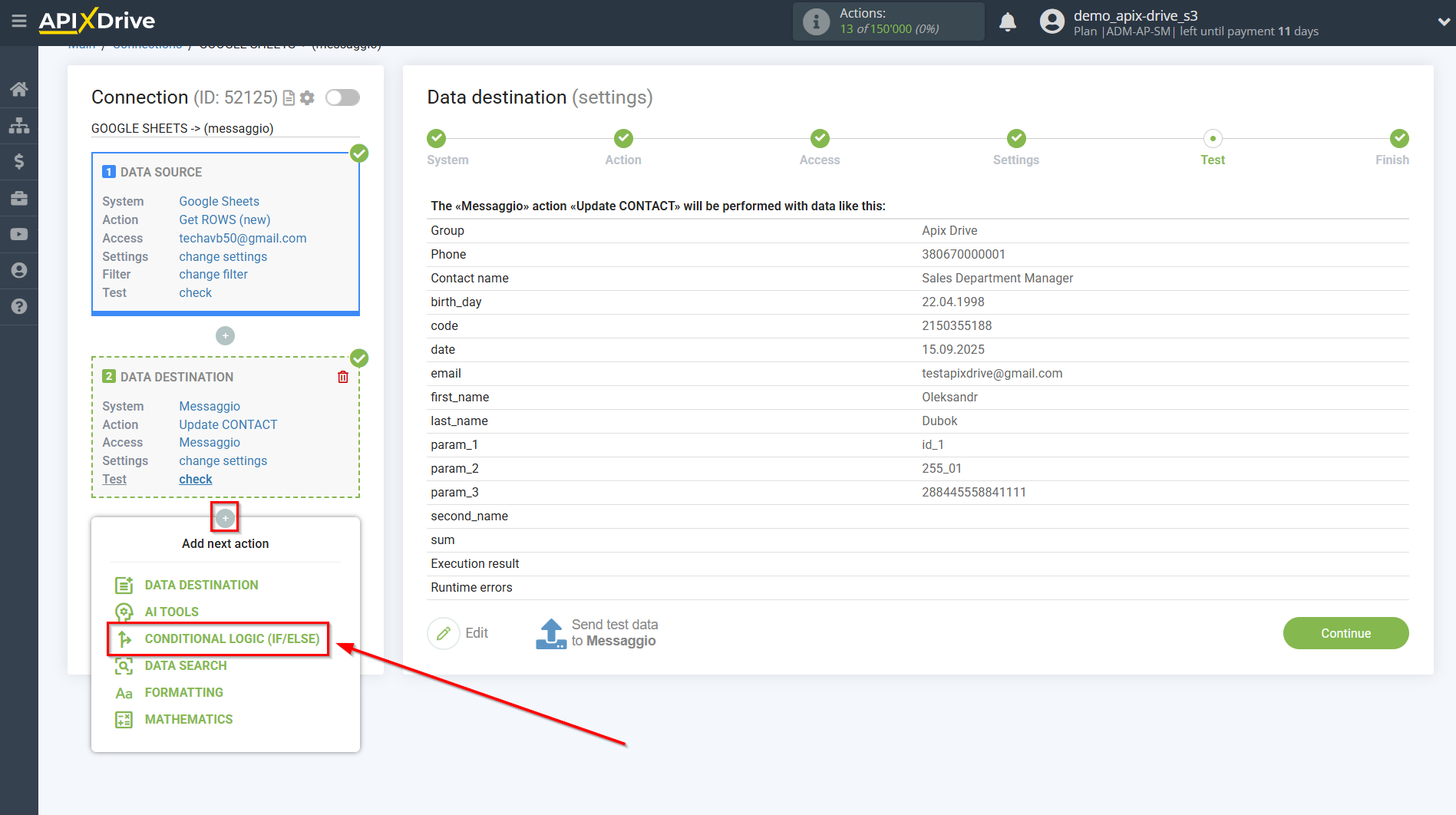This screenshot has height=815, width=1456.
Task: Click the Data Search magnifier icon
Action: coord(124,665)
